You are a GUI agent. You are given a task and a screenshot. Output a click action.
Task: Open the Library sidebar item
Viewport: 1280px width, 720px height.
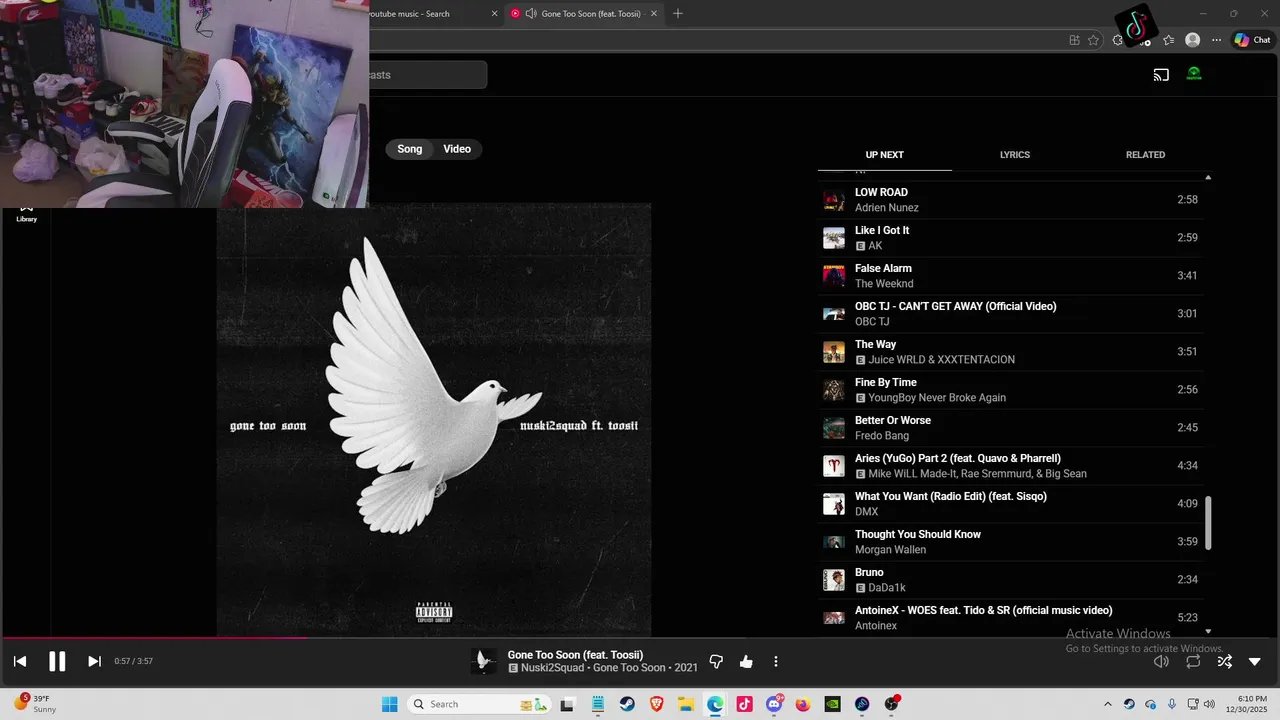coord(26,213)
